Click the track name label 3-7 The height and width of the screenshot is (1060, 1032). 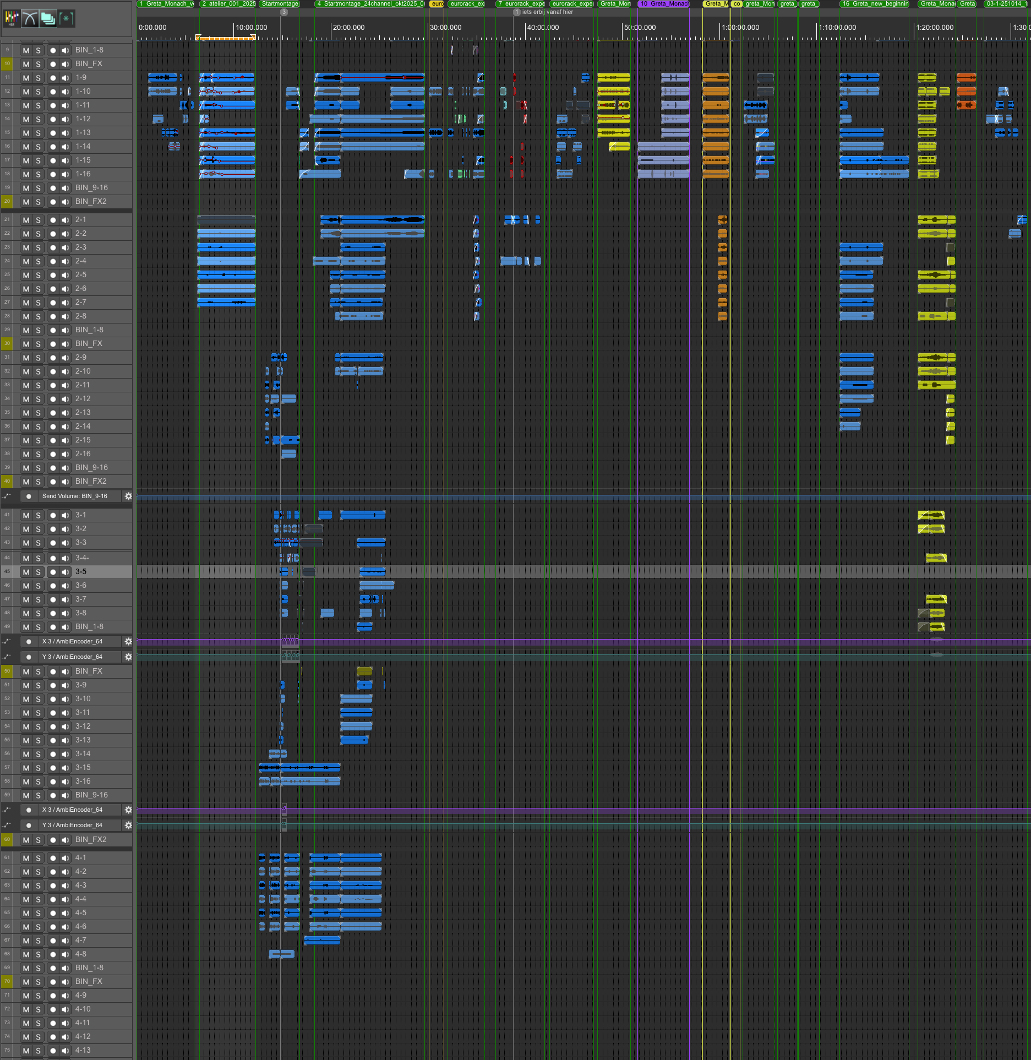coord(81,599)
